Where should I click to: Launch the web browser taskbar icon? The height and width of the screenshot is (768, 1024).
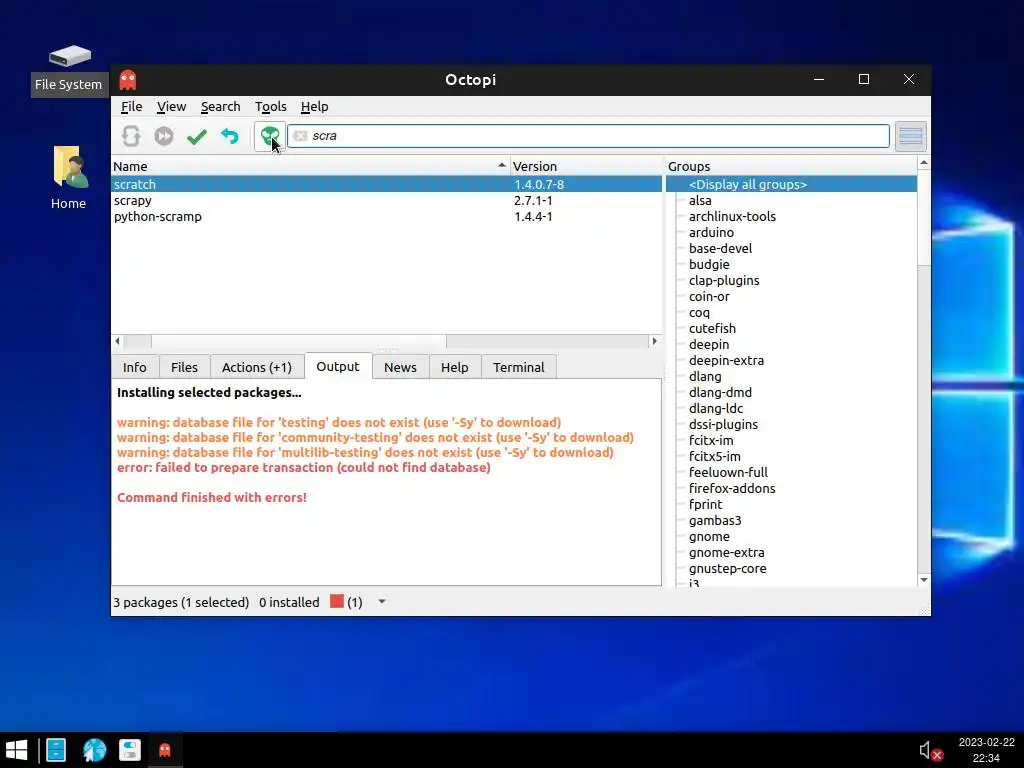pos(94,750)
